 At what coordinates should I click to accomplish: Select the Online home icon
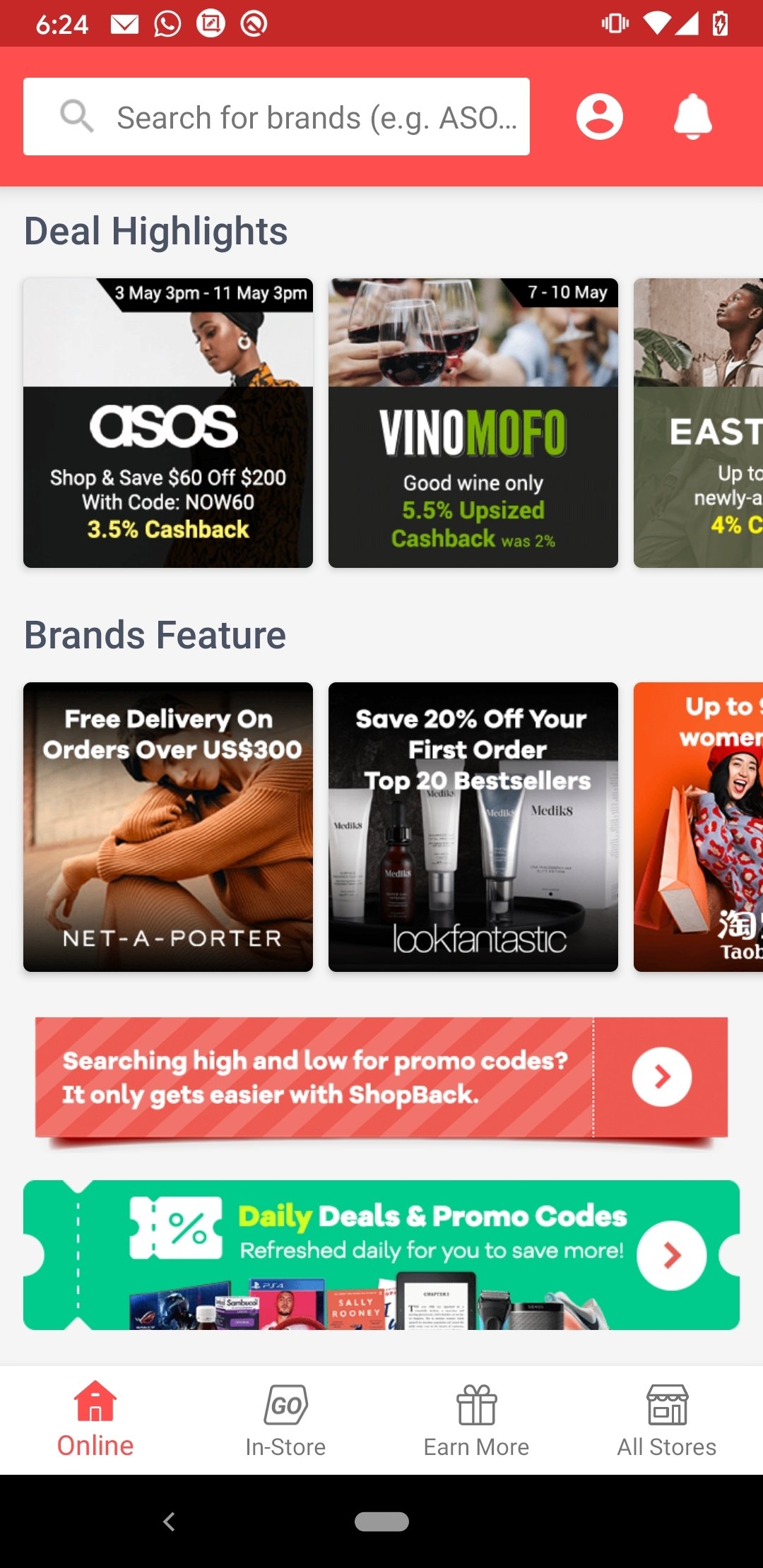click(x=95, y=1401)
